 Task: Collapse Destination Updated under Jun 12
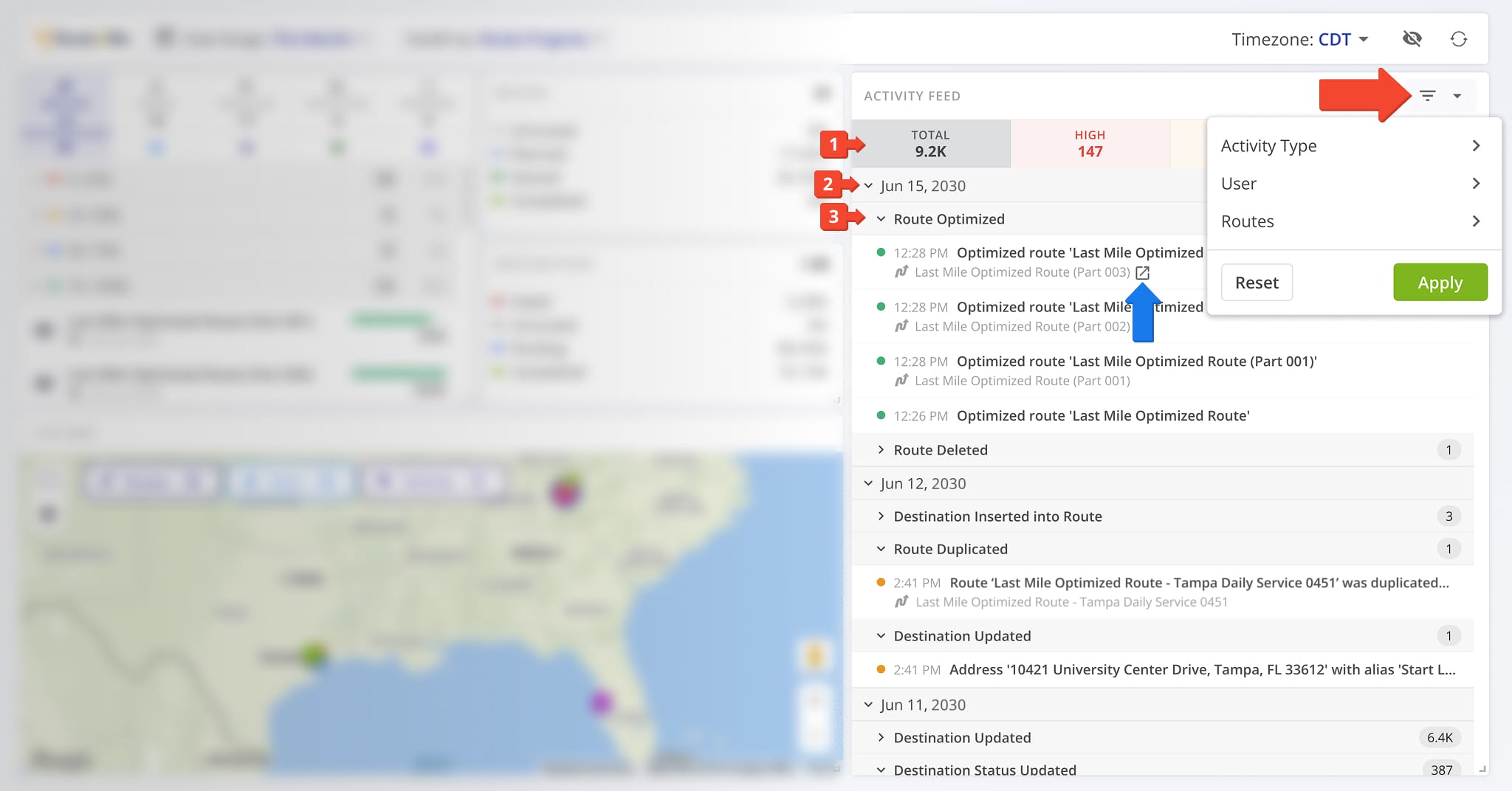pos(882,636)
